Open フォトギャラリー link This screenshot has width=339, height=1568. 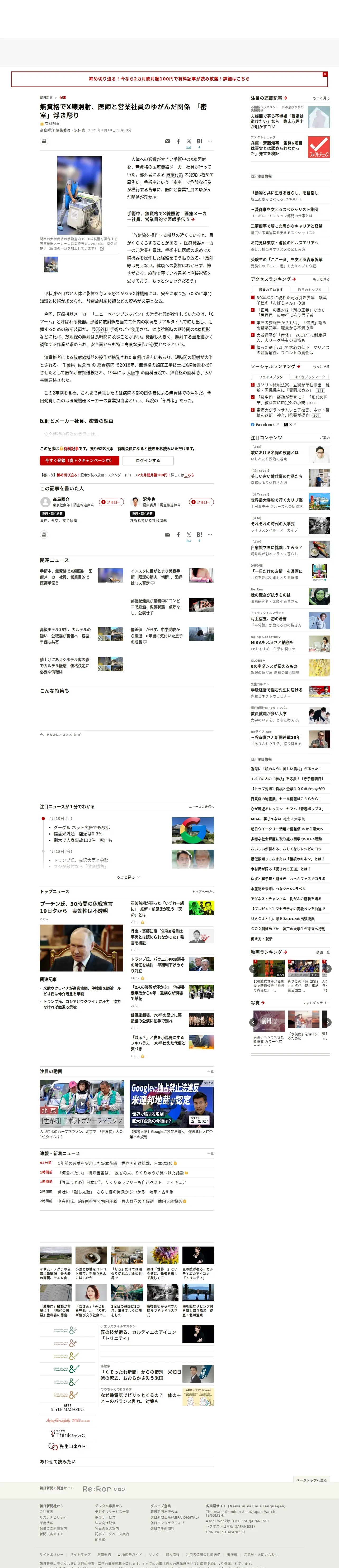coord(317,1003)
